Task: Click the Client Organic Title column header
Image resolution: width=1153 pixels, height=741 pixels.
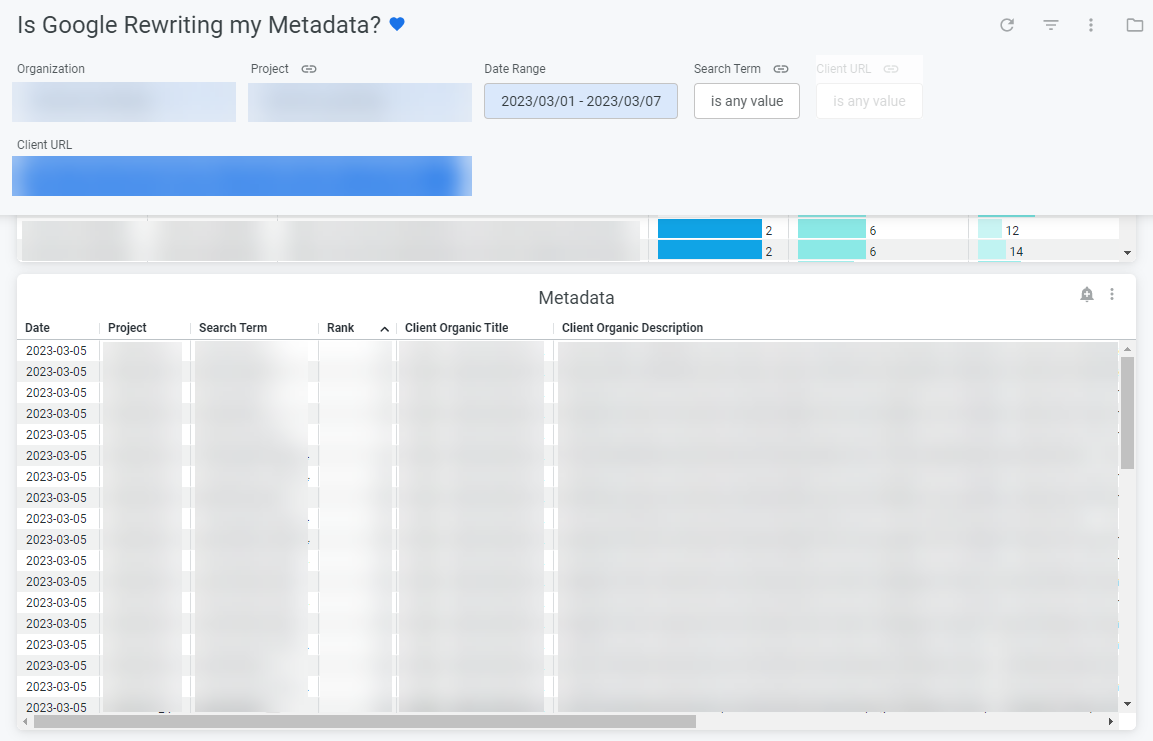Action: pyautogui.click(x=456, y=328)
